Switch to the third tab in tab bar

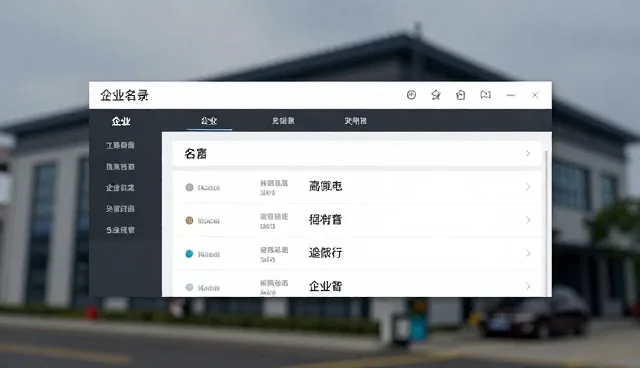(x=355, y=121)
